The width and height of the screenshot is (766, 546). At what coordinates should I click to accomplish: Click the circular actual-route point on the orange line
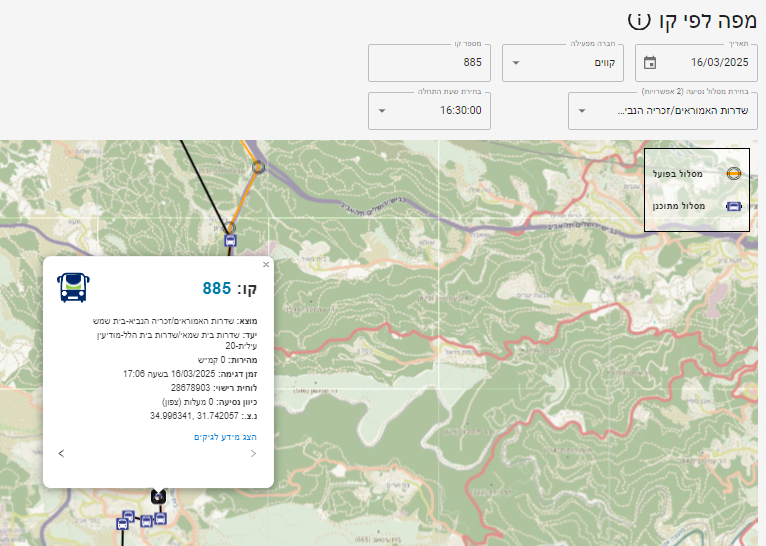258,167
